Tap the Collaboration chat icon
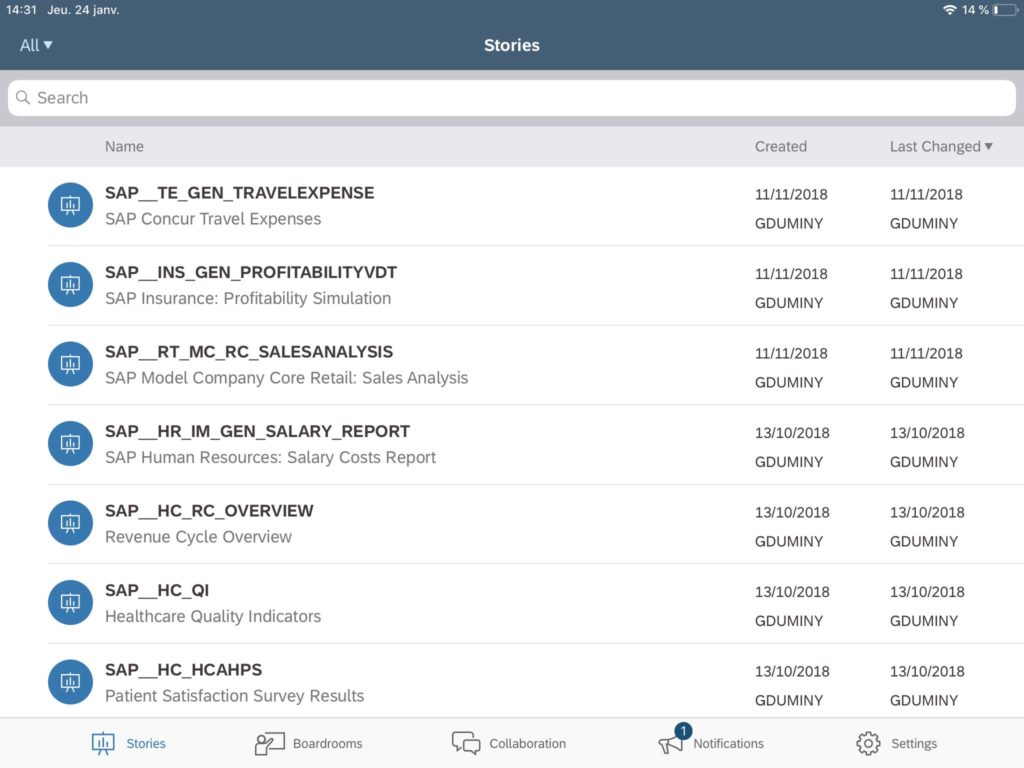This screenshot has width=1024, height=768. tap(465, 743)
